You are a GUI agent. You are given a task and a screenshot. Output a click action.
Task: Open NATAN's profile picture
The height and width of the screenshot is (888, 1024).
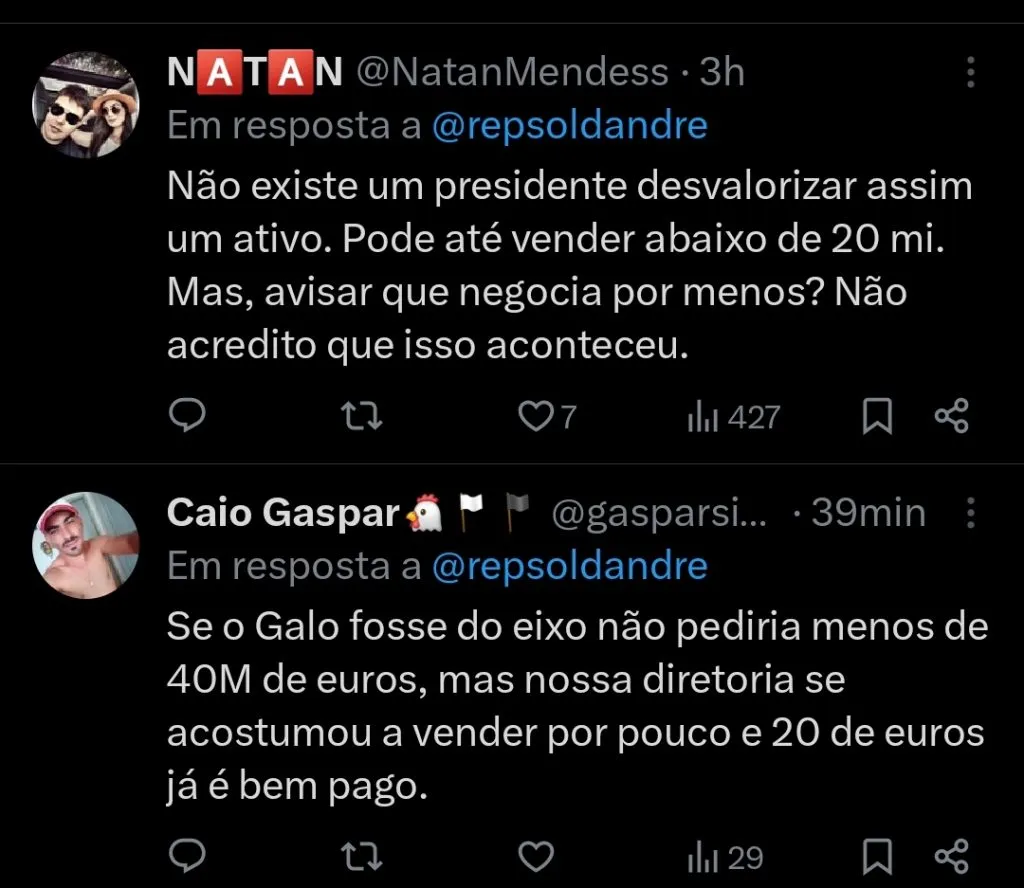tap(85, 103)
